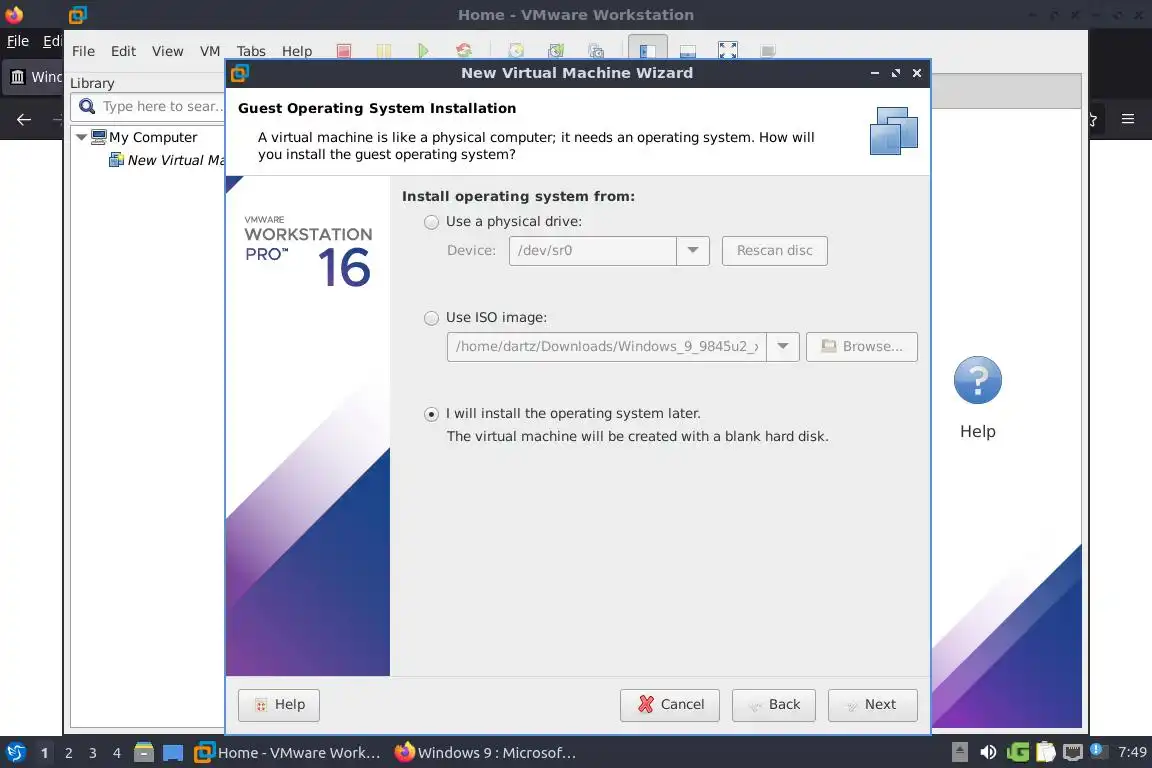The height and width of the screenshot is (768, 1152).
Task: Click the green network tray icon
Action: [1018, 752]
